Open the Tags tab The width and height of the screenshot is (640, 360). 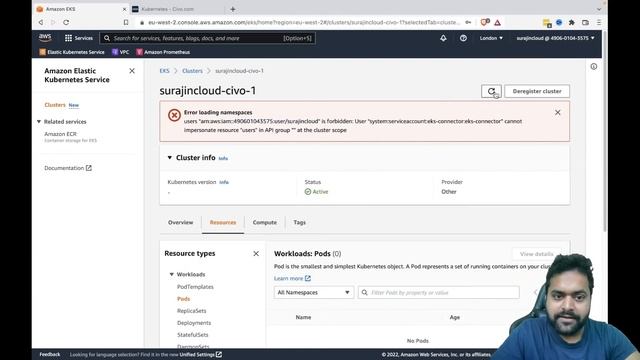coord(299,222)
